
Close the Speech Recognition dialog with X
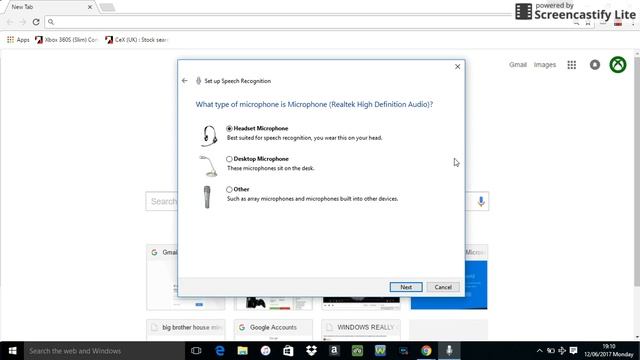click(457, 67)
